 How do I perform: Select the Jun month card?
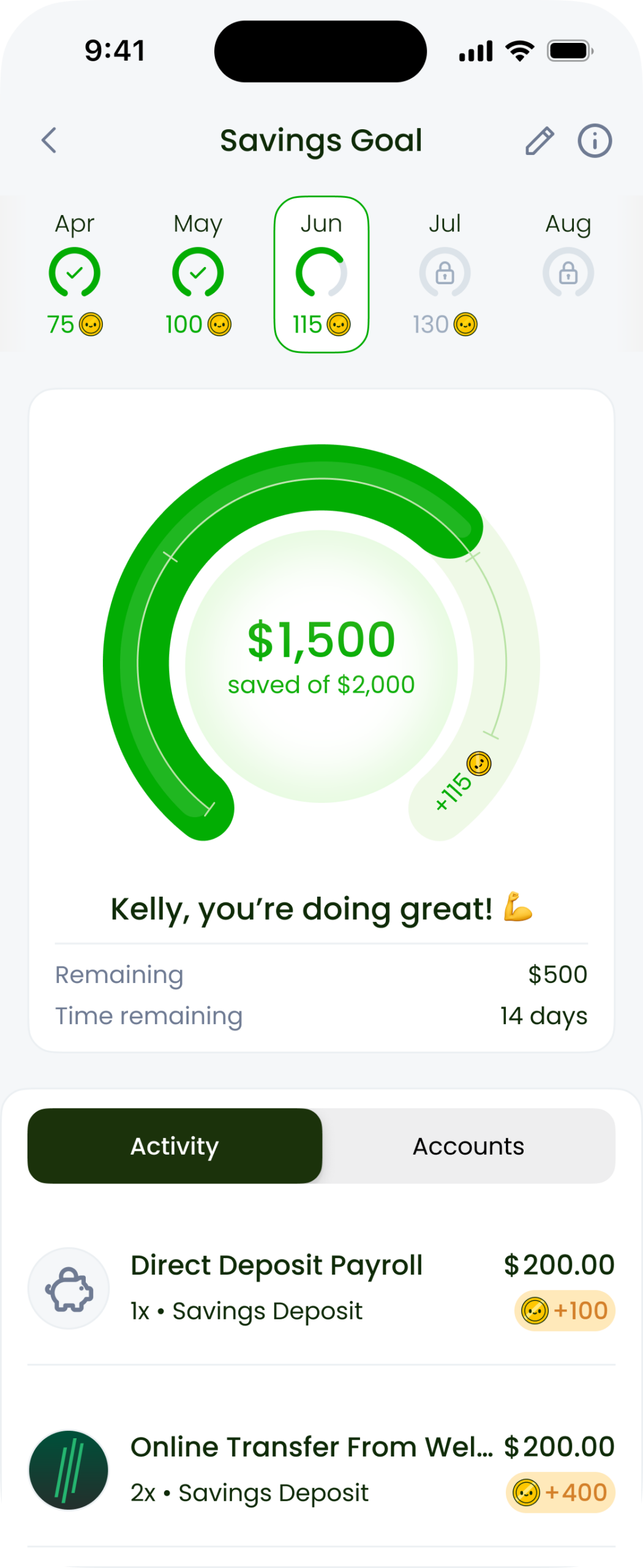coord(321,274)
